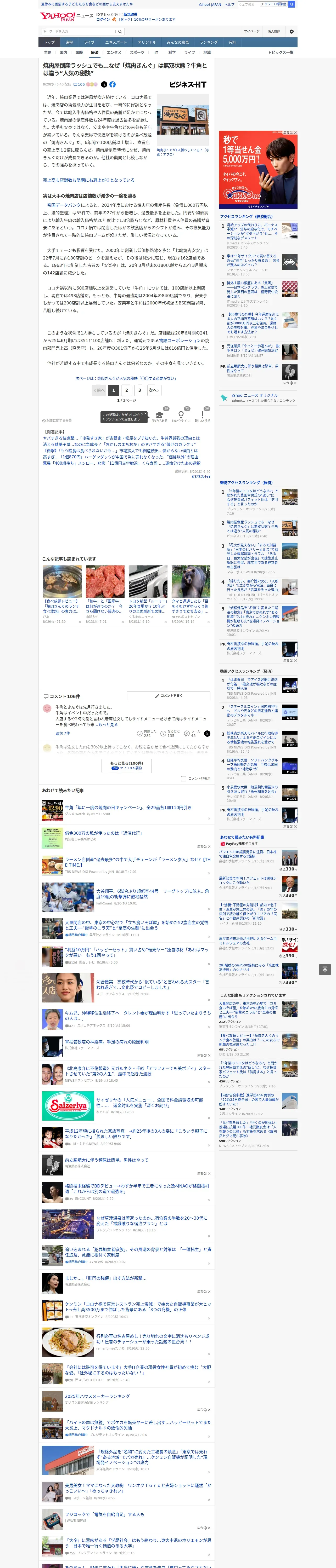Open the 経済 category tab
Viewport: 336px width, 1568px height.
94,52
